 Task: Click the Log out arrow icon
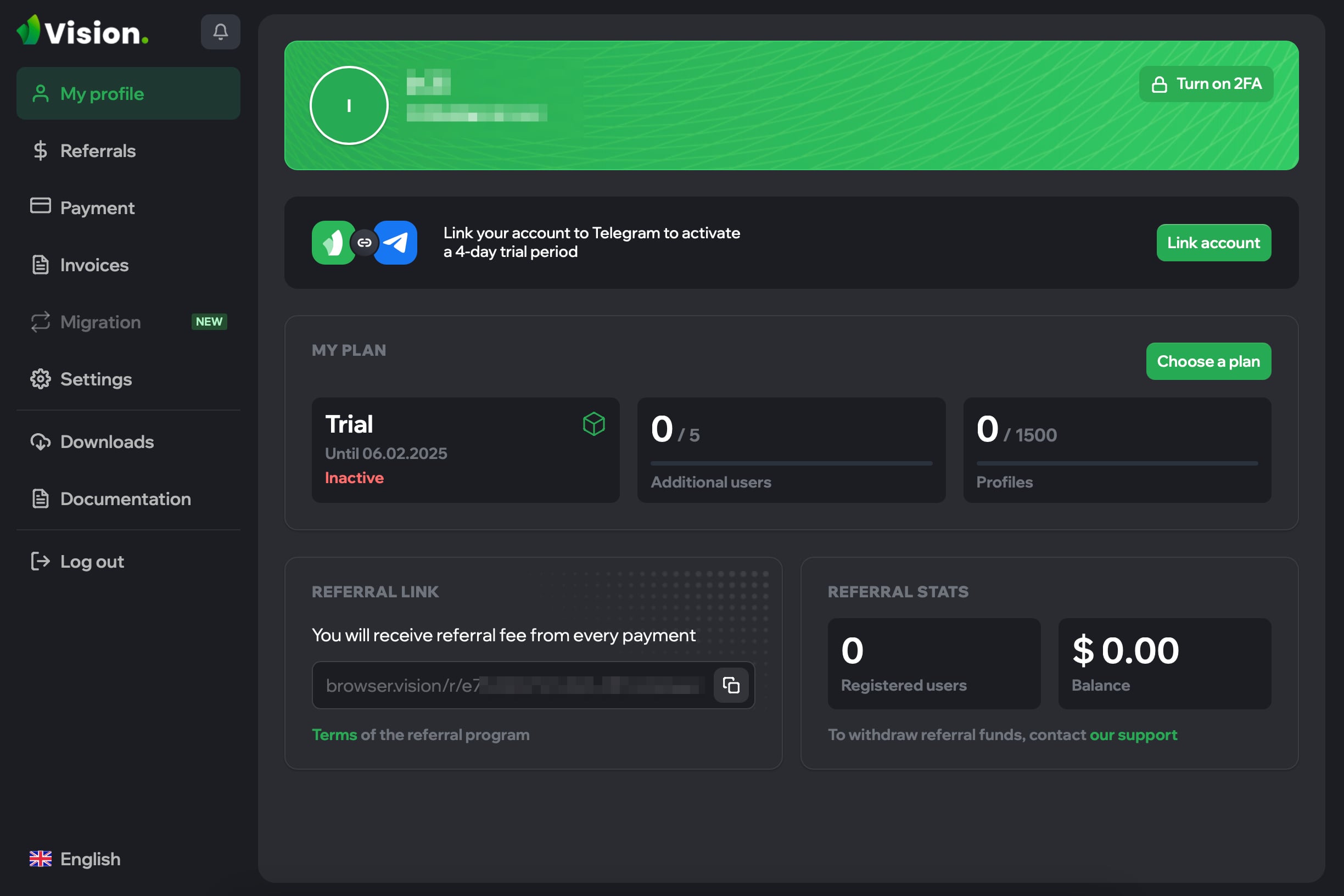[x=41, y=561]
